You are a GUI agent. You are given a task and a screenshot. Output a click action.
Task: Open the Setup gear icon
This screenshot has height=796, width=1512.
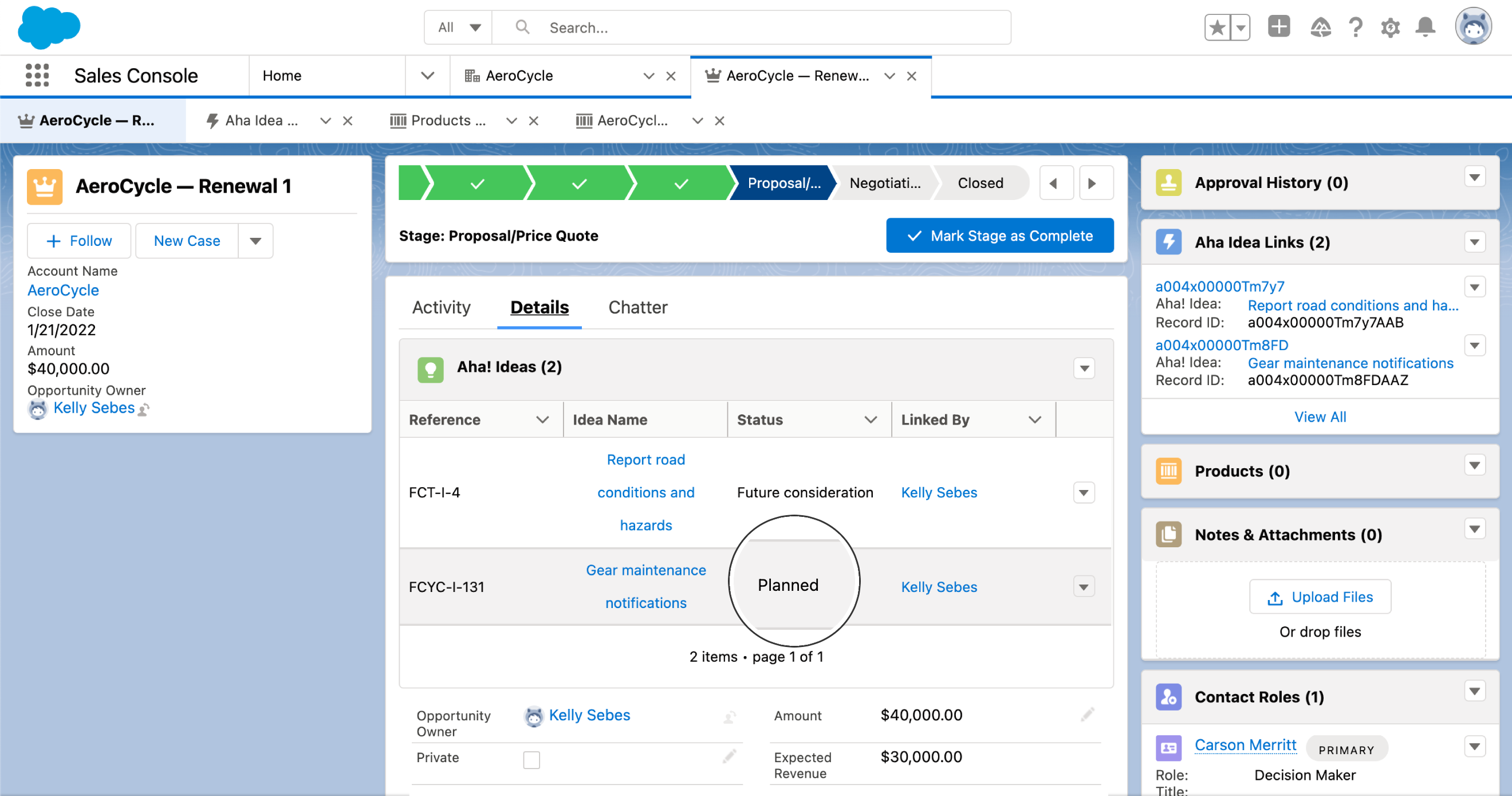tap(1390, 27)
